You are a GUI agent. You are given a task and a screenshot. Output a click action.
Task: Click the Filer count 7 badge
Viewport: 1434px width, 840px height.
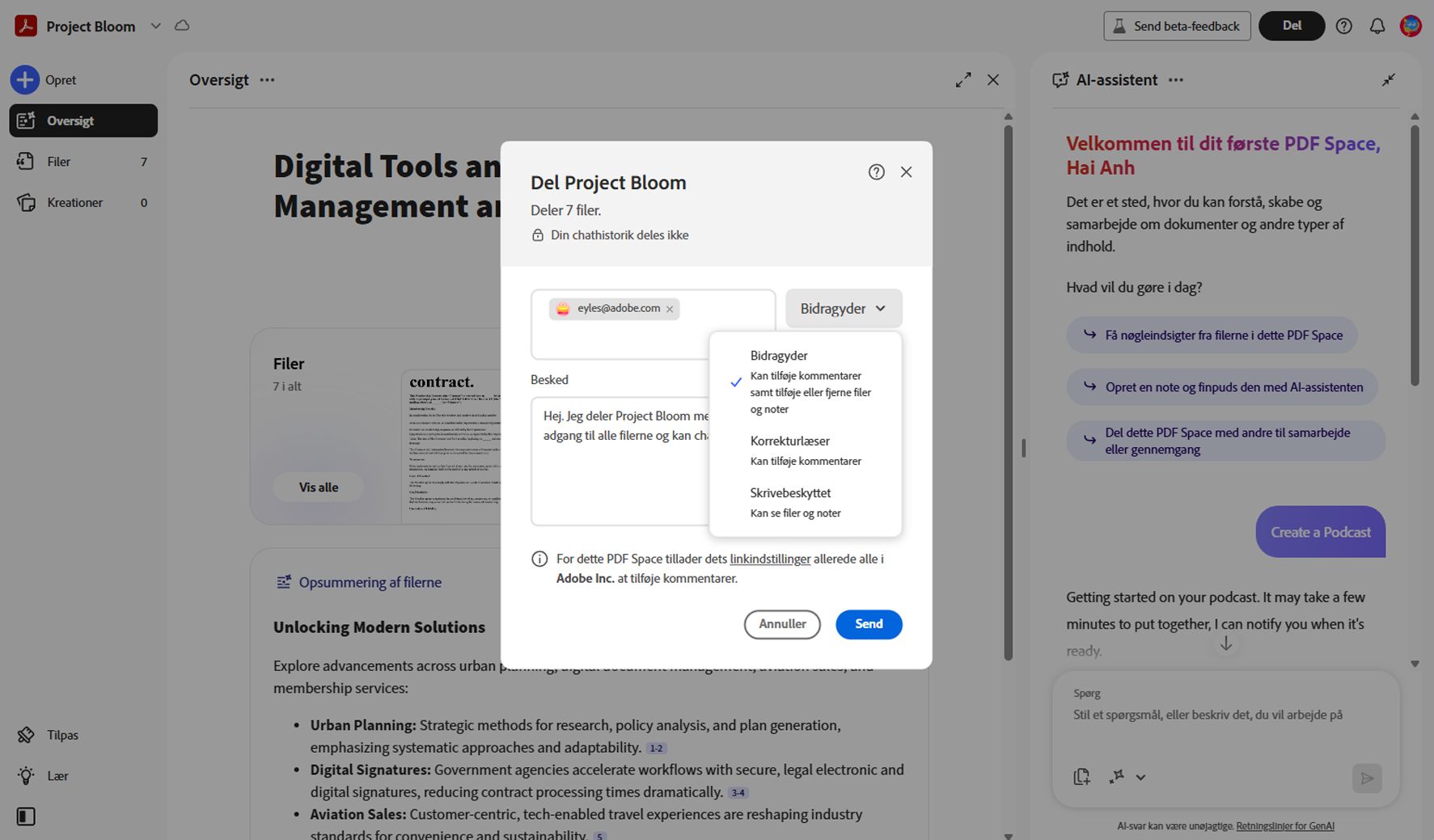144,162
